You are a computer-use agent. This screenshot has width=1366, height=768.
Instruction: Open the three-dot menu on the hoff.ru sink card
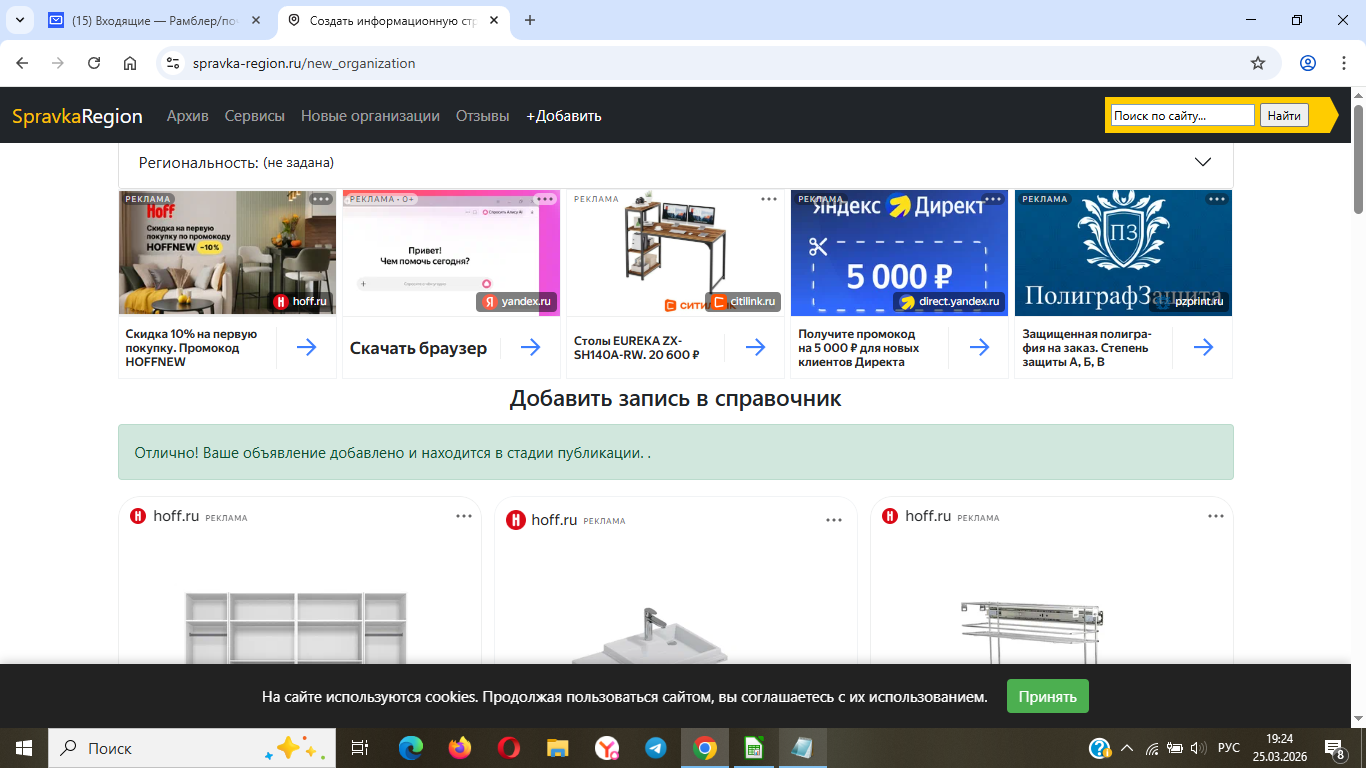(x=834, y=520)
